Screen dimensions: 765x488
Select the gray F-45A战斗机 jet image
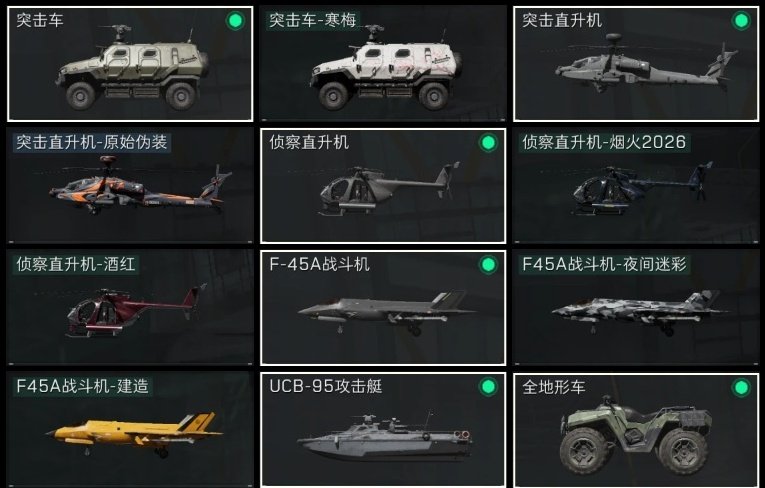[x=386, y=312]
